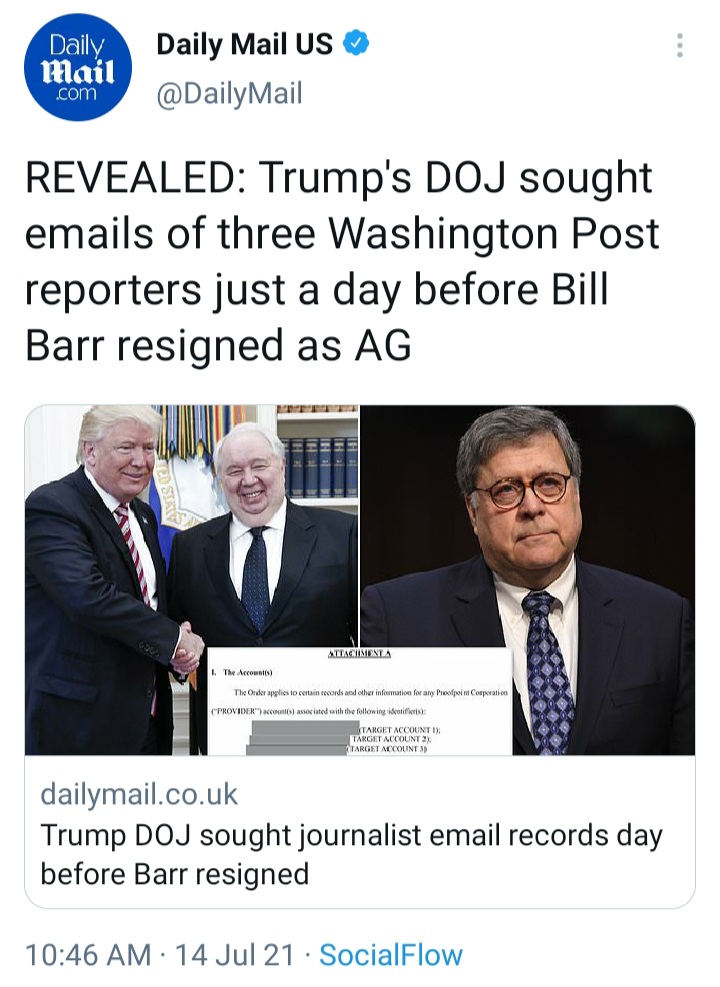720x987 pixels.
Task: Open the photo of man with glasses
Action: coord(527,579)
